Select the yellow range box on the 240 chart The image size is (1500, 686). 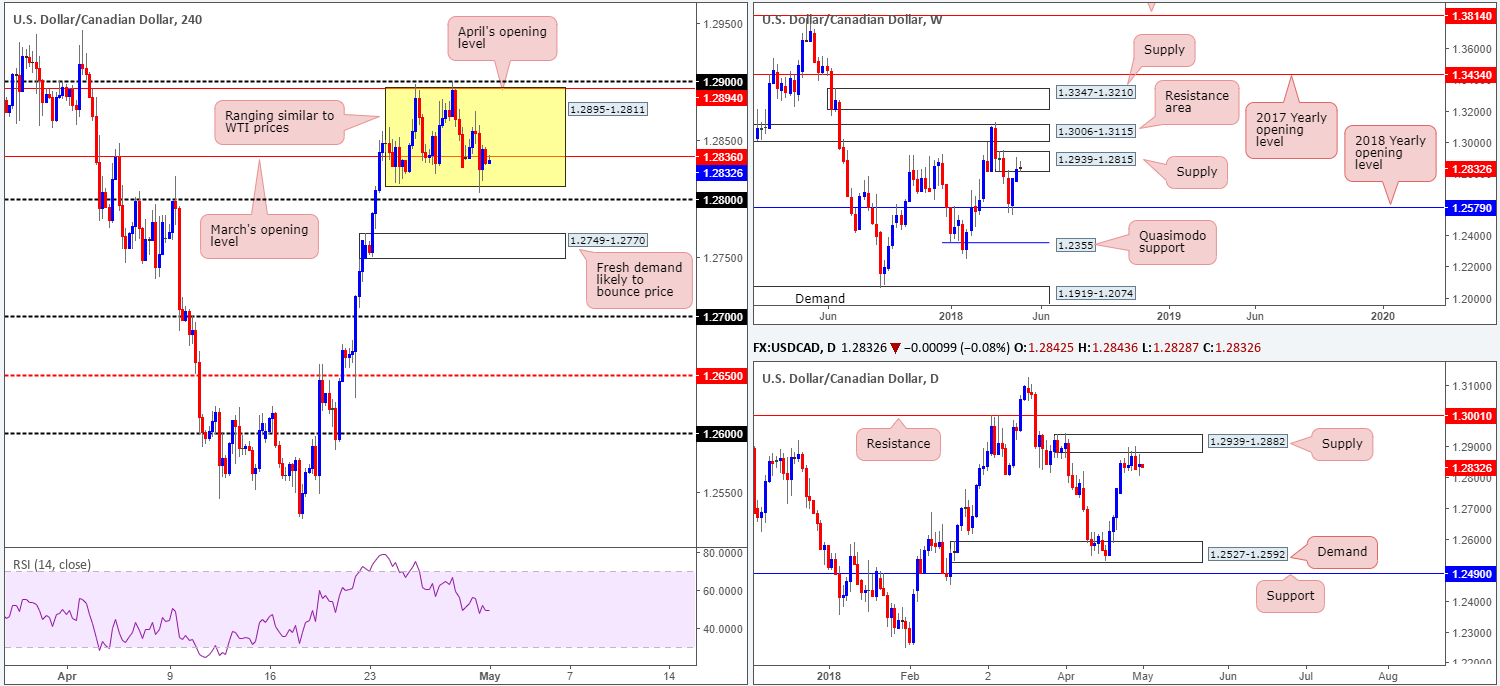pos(475,137)
